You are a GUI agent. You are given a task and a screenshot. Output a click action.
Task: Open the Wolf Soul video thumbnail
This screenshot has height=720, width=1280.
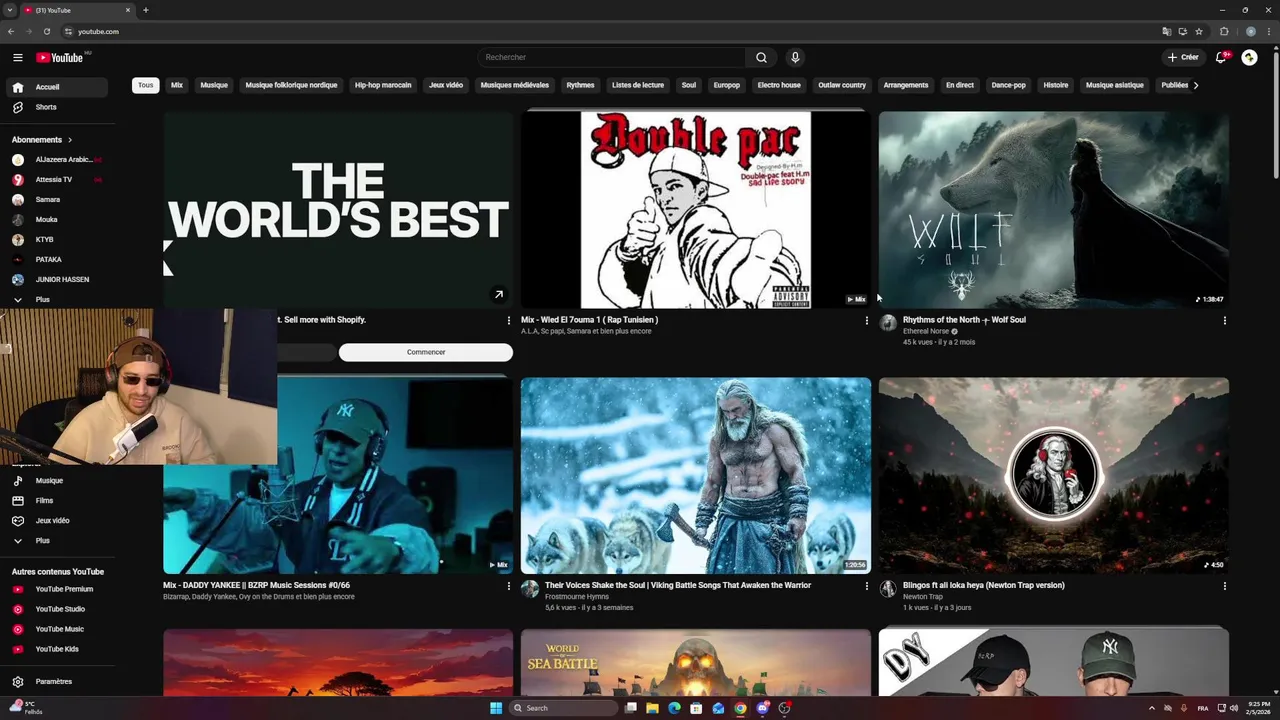pos(1054,209)
